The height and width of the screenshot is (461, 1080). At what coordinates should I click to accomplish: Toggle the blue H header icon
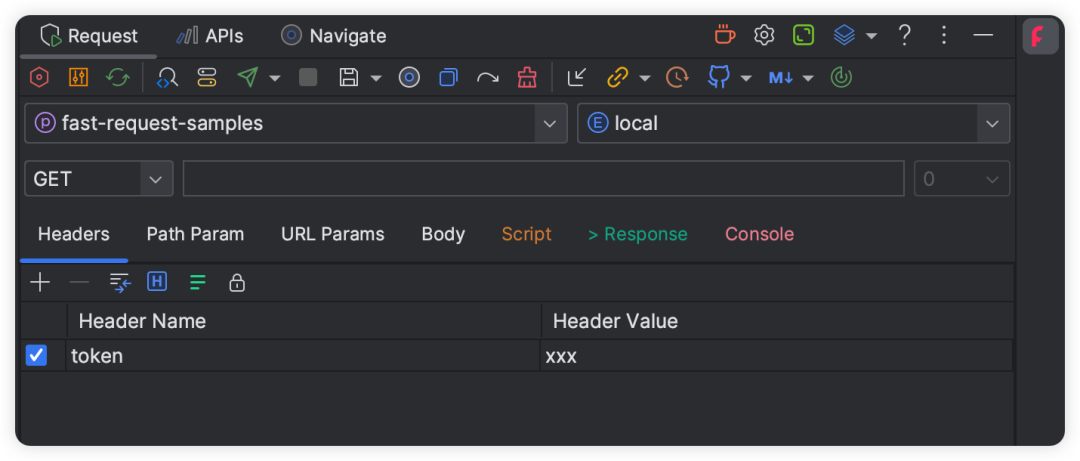157,282
